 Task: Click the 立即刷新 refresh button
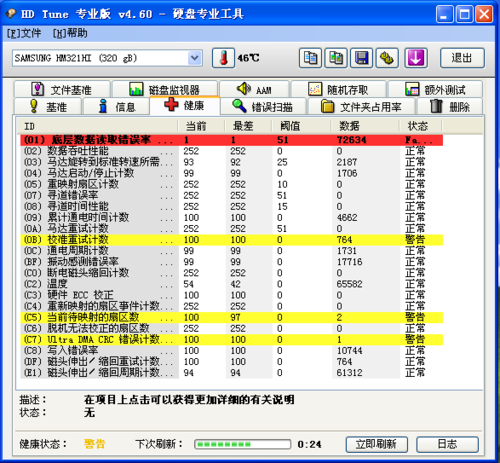[377, 444]
